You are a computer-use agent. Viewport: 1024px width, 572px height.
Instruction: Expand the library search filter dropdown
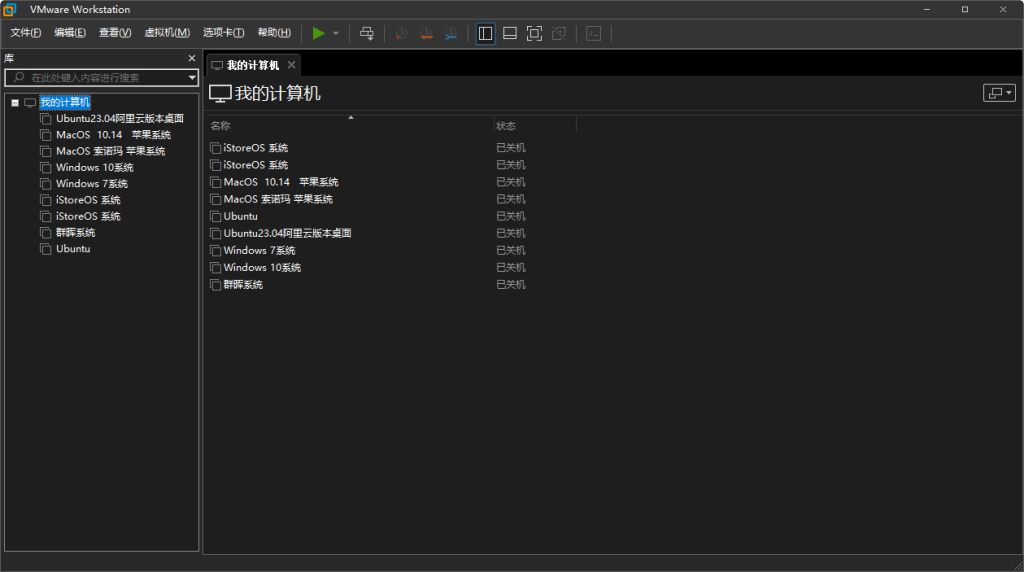[192, 77]
